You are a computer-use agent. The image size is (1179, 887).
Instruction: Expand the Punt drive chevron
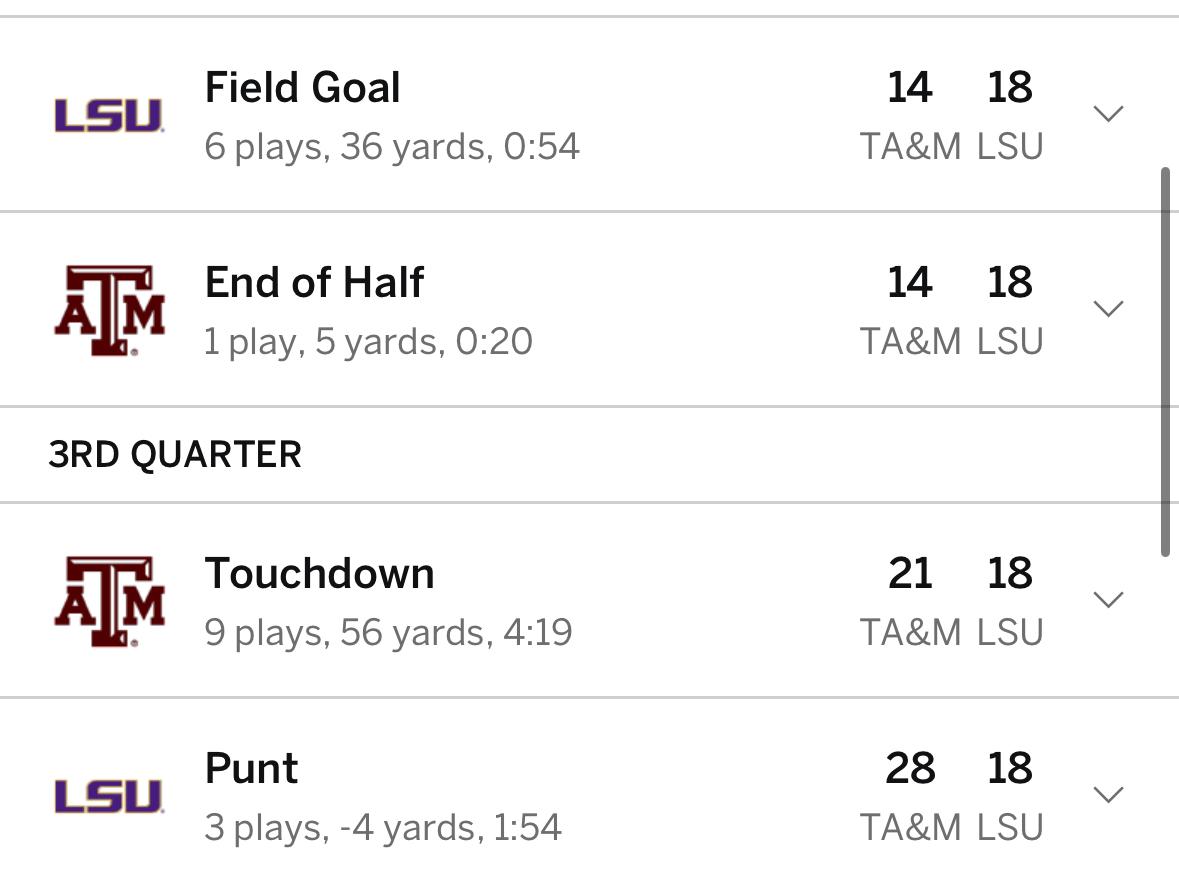(x=1108, y=795)
